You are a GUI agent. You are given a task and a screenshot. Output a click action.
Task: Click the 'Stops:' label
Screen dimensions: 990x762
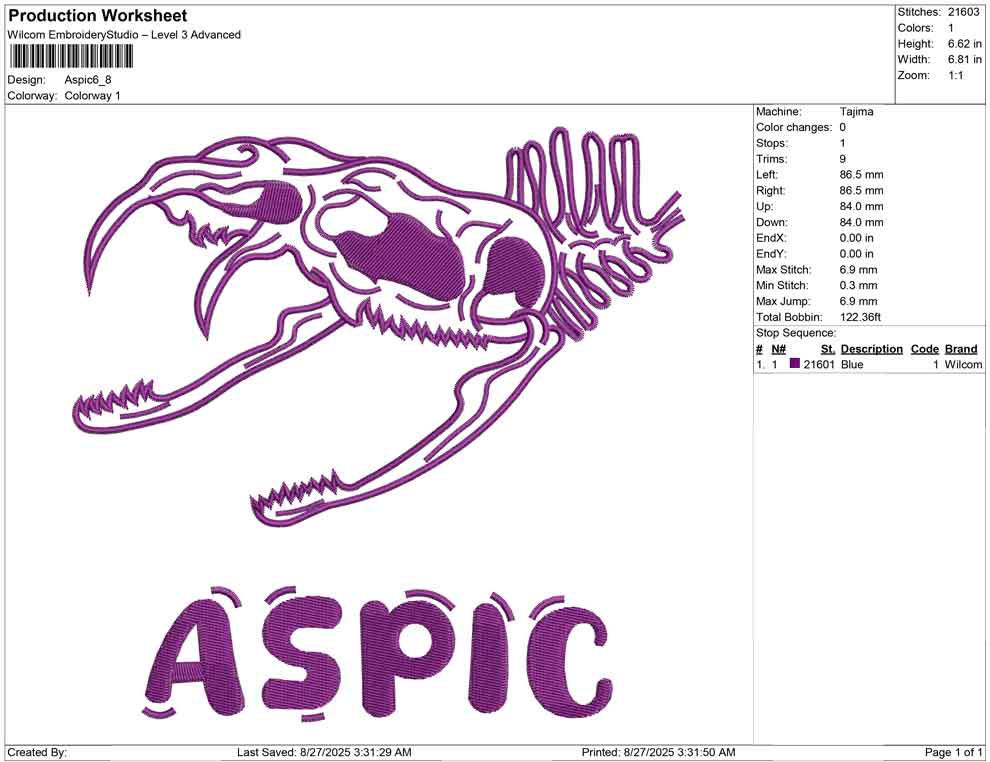coord(772,143)
